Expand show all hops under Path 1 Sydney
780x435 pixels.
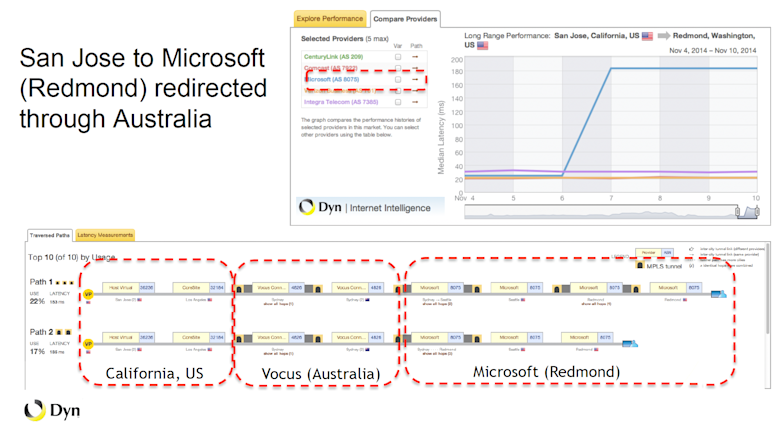279,304
